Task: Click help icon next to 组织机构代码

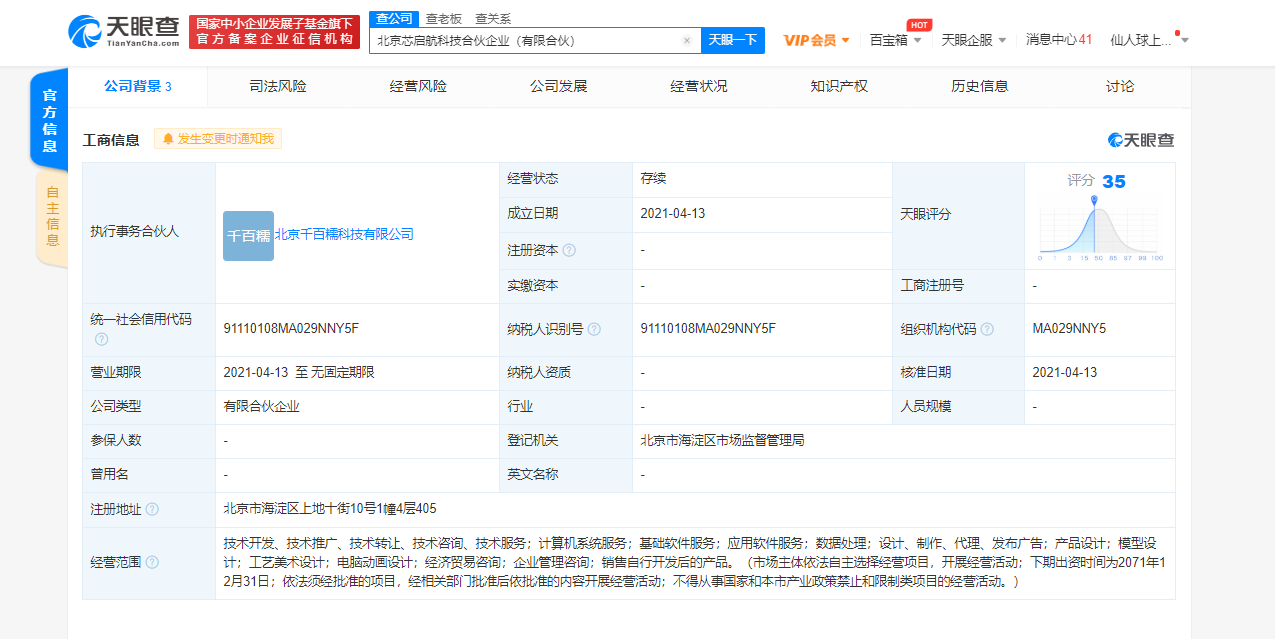Action: click(x=987, y=329)
